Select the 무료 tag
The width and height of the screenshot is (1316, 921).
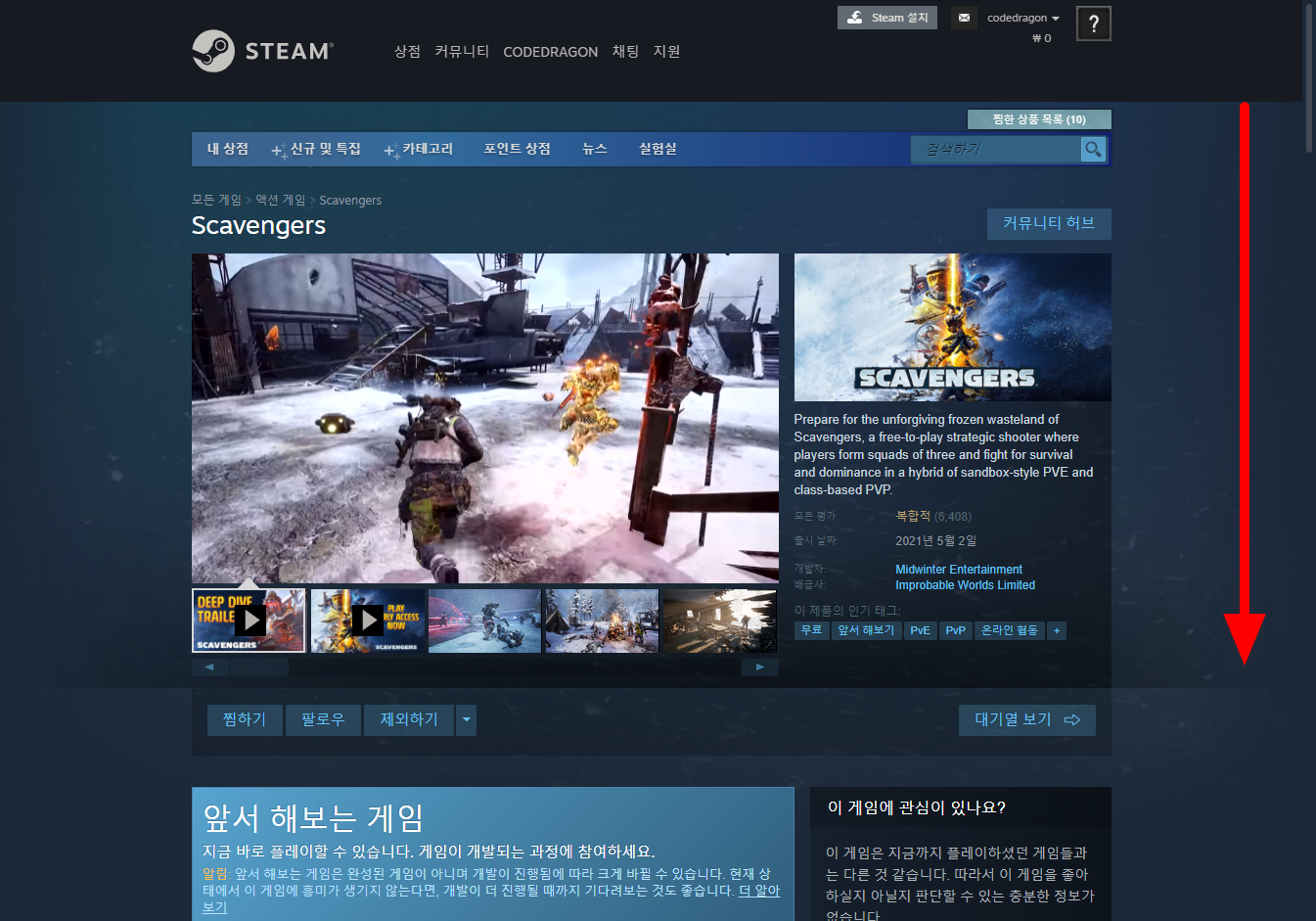pos(811,631)
